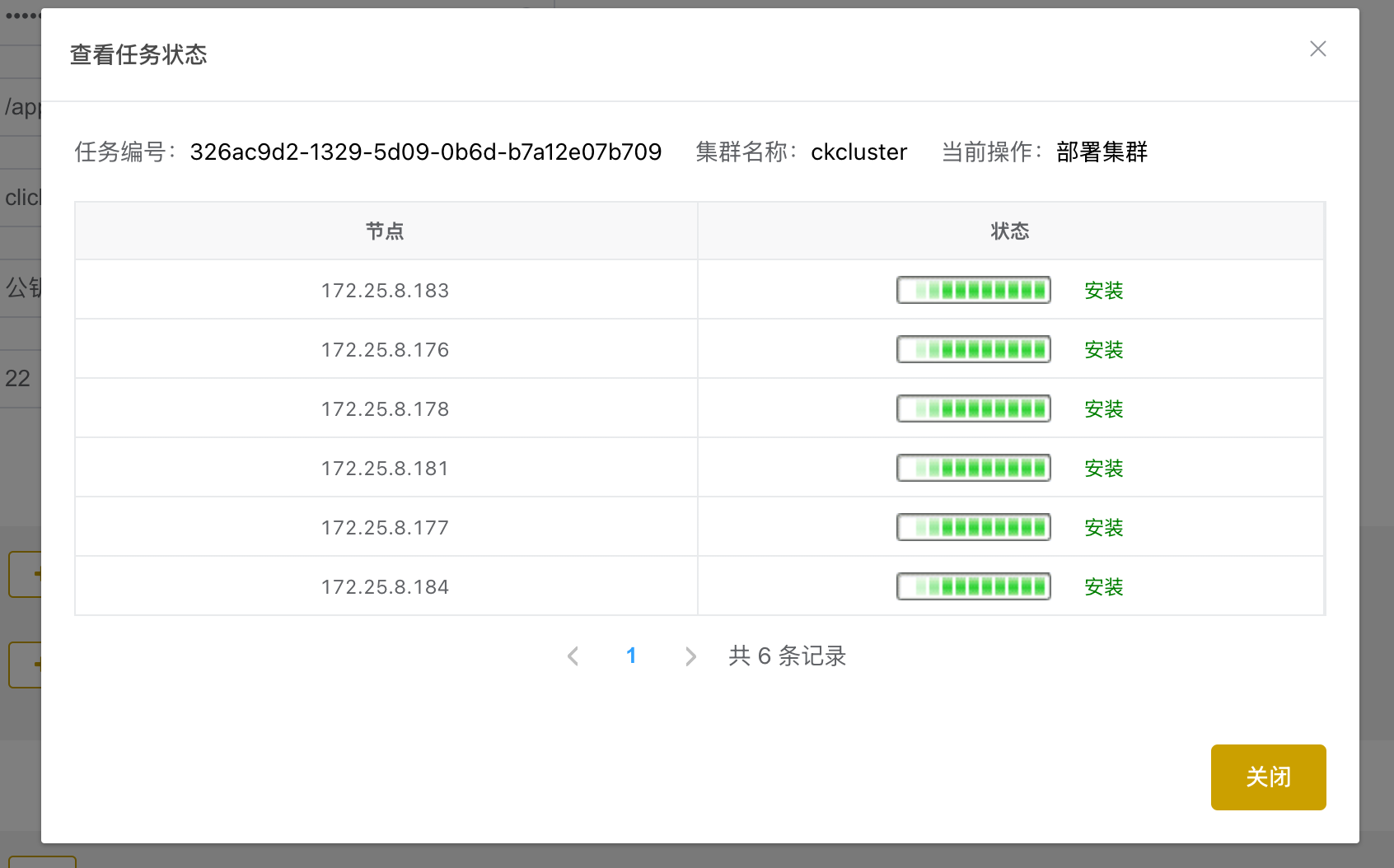Click 安装 status for node 172.25.8.178
This screenshot has width=1394, height=868.
1103,408
